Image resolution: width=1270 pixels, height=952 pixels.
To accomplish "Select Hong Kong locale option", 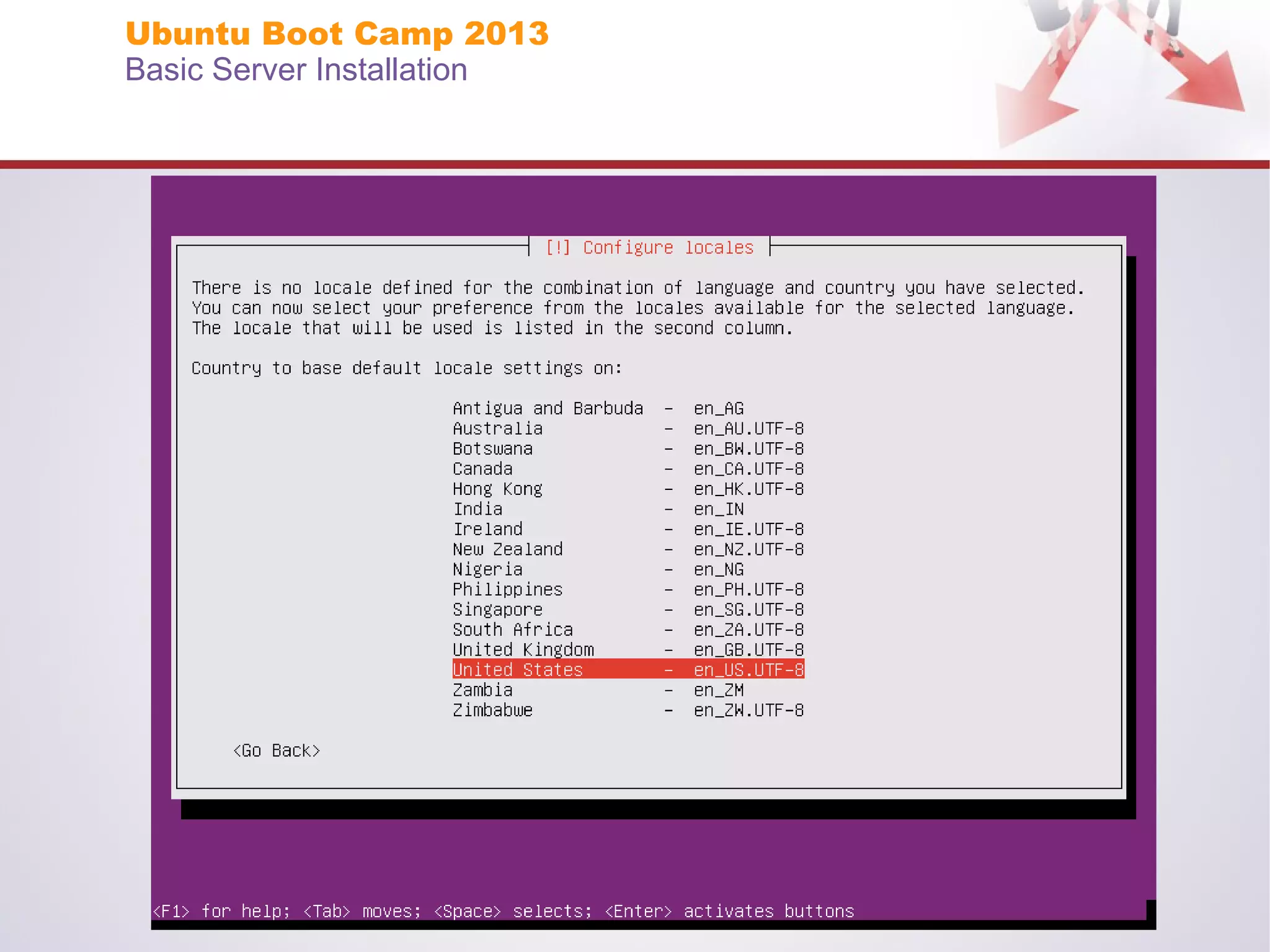I will point(628,489).
